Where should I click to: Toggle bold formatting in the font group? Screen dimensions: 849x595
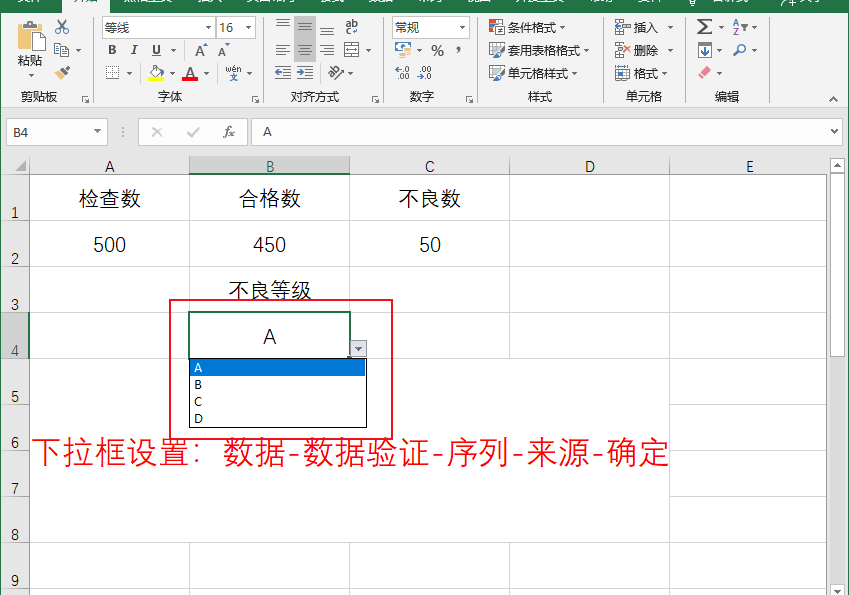[111, 50]
